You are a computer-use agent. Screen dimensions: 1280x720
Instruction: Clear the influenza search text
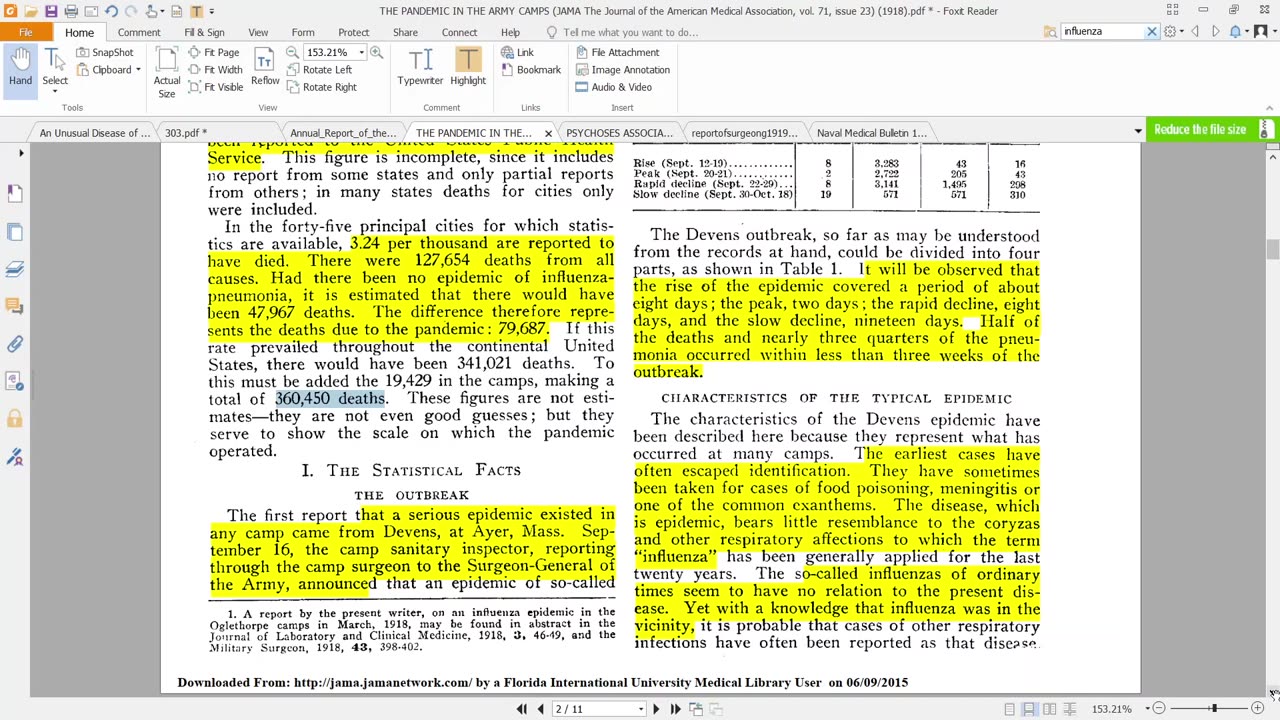[x=1151, y=32]
